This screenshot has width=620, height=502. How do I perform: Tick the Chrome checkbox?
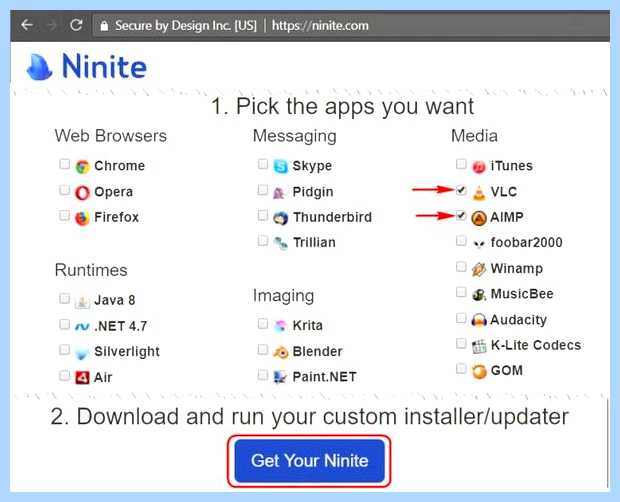coord(64,164)
